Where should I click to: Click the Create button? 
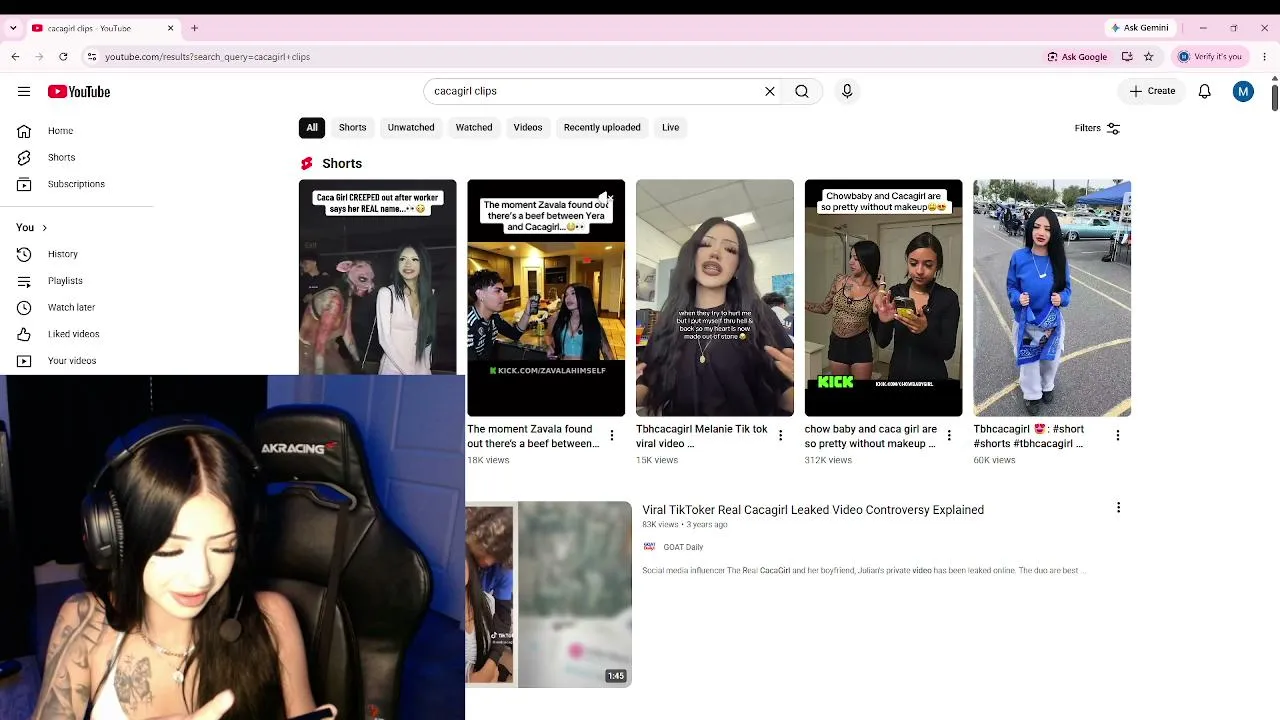pos(1152,91)
